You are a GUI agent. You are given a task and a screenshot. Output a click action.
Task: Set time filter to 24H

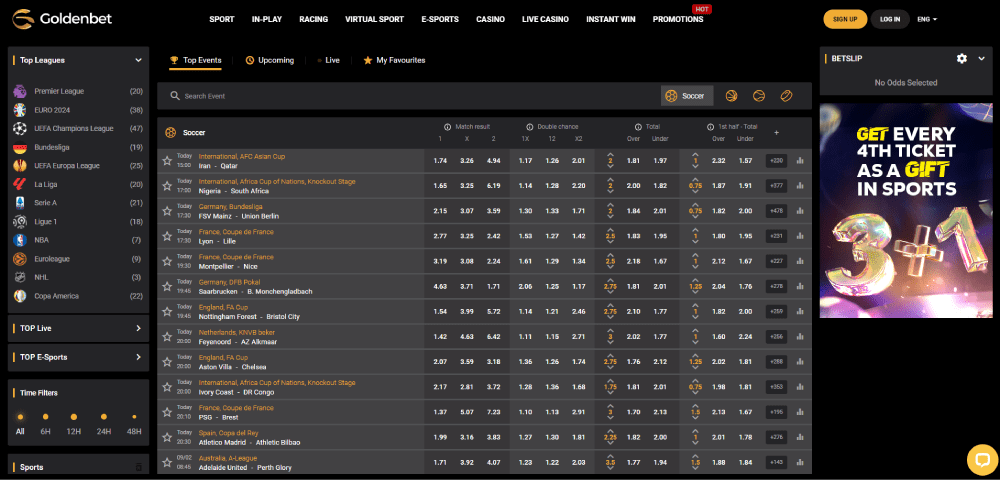click(x=103, y=425)
